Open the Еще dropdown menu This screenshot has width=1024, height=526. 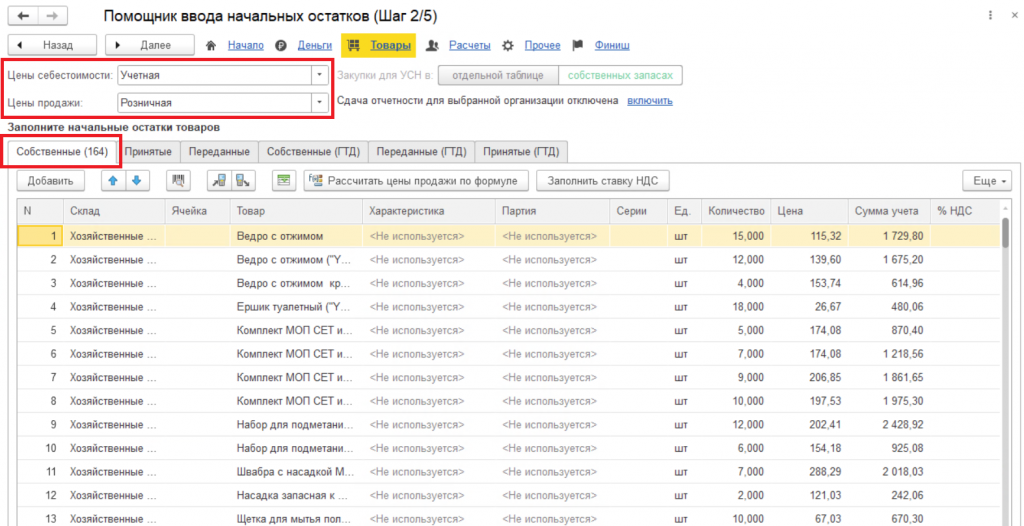[x=987, y=180]
